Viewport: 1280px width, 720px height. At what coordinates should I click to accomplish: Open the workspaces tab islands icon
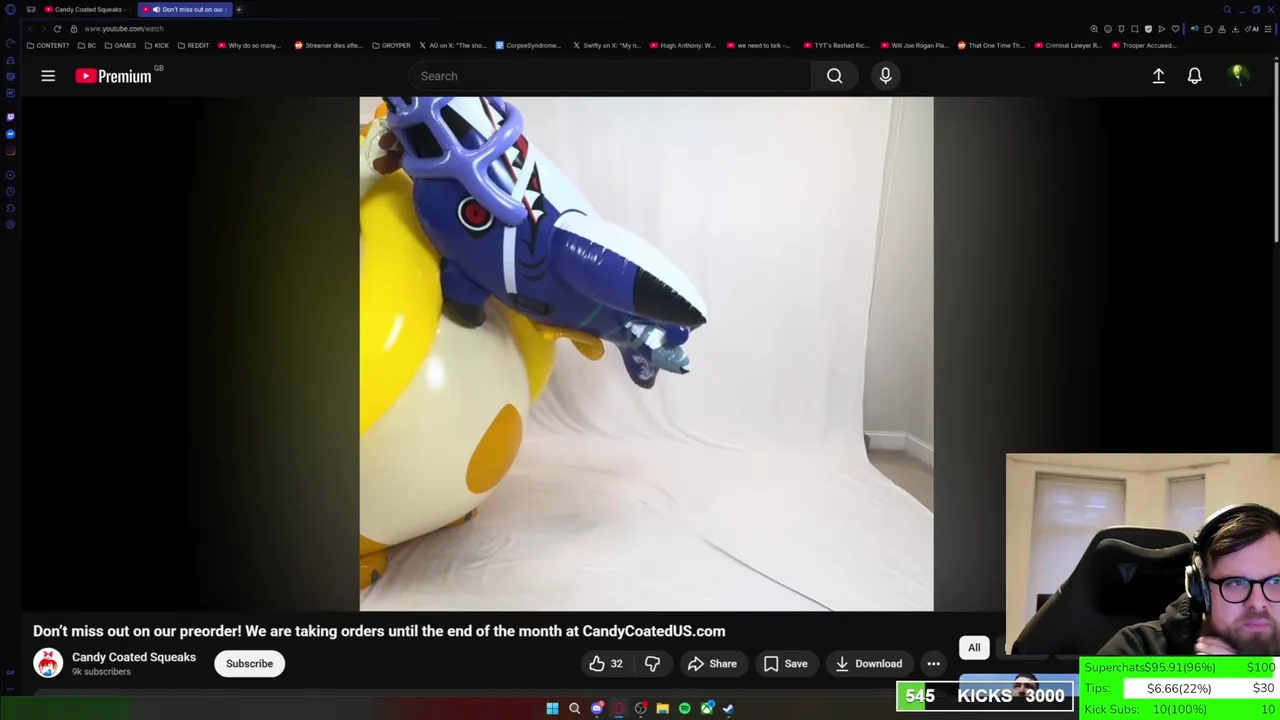[31, 9]
